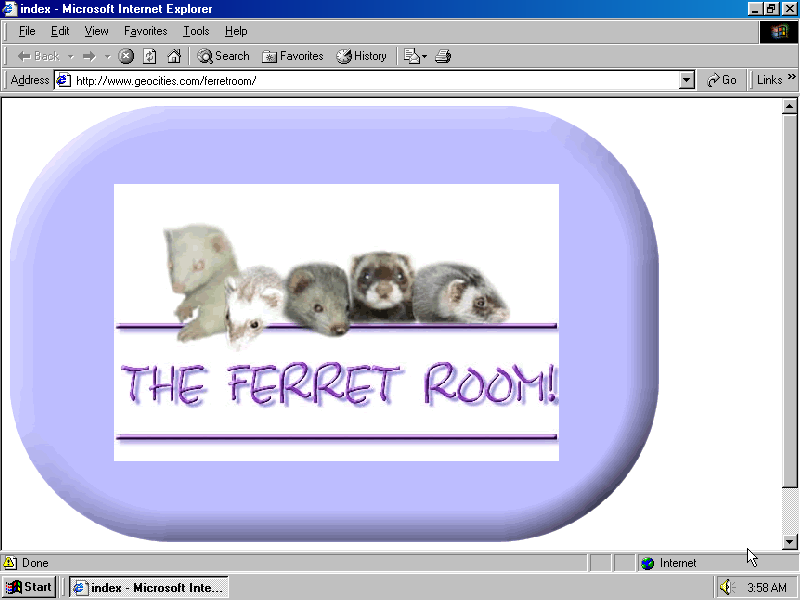Select the index - Microsoft Internet Explorer taskbar button
The image size is (800, 600).
pos(148,587)
